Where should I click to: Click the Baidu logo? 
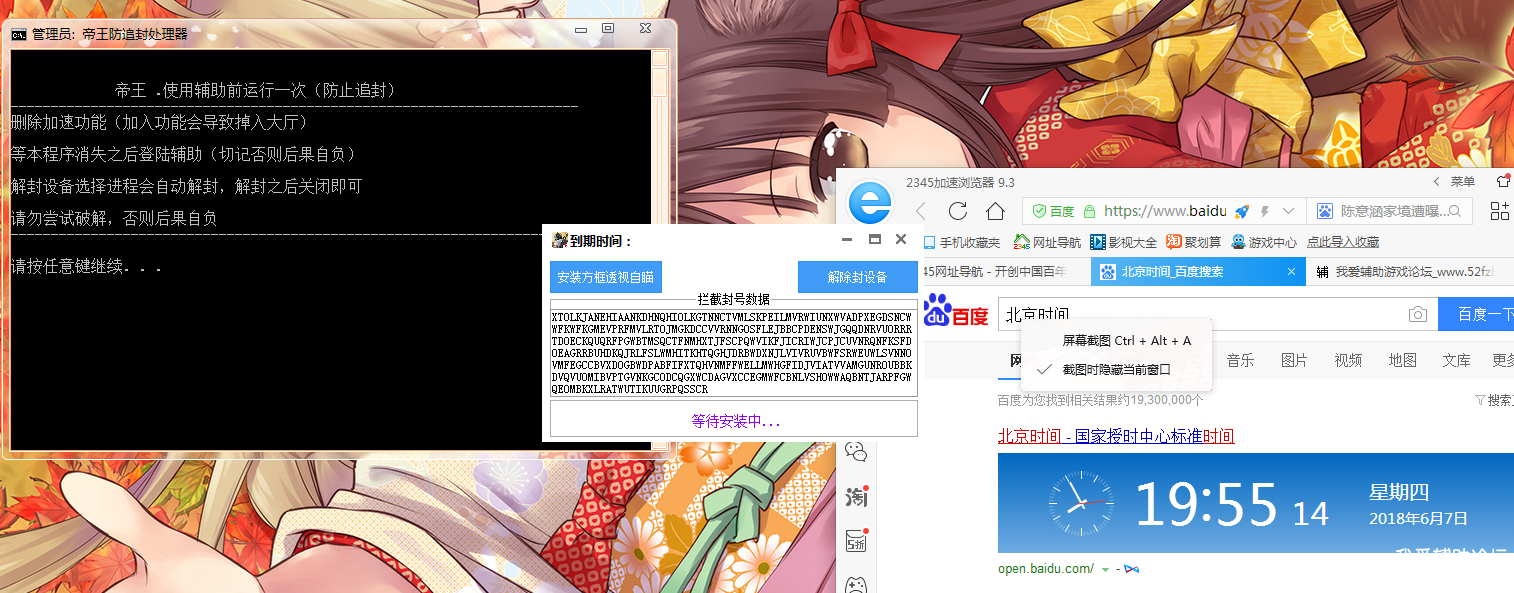[955, 311]
